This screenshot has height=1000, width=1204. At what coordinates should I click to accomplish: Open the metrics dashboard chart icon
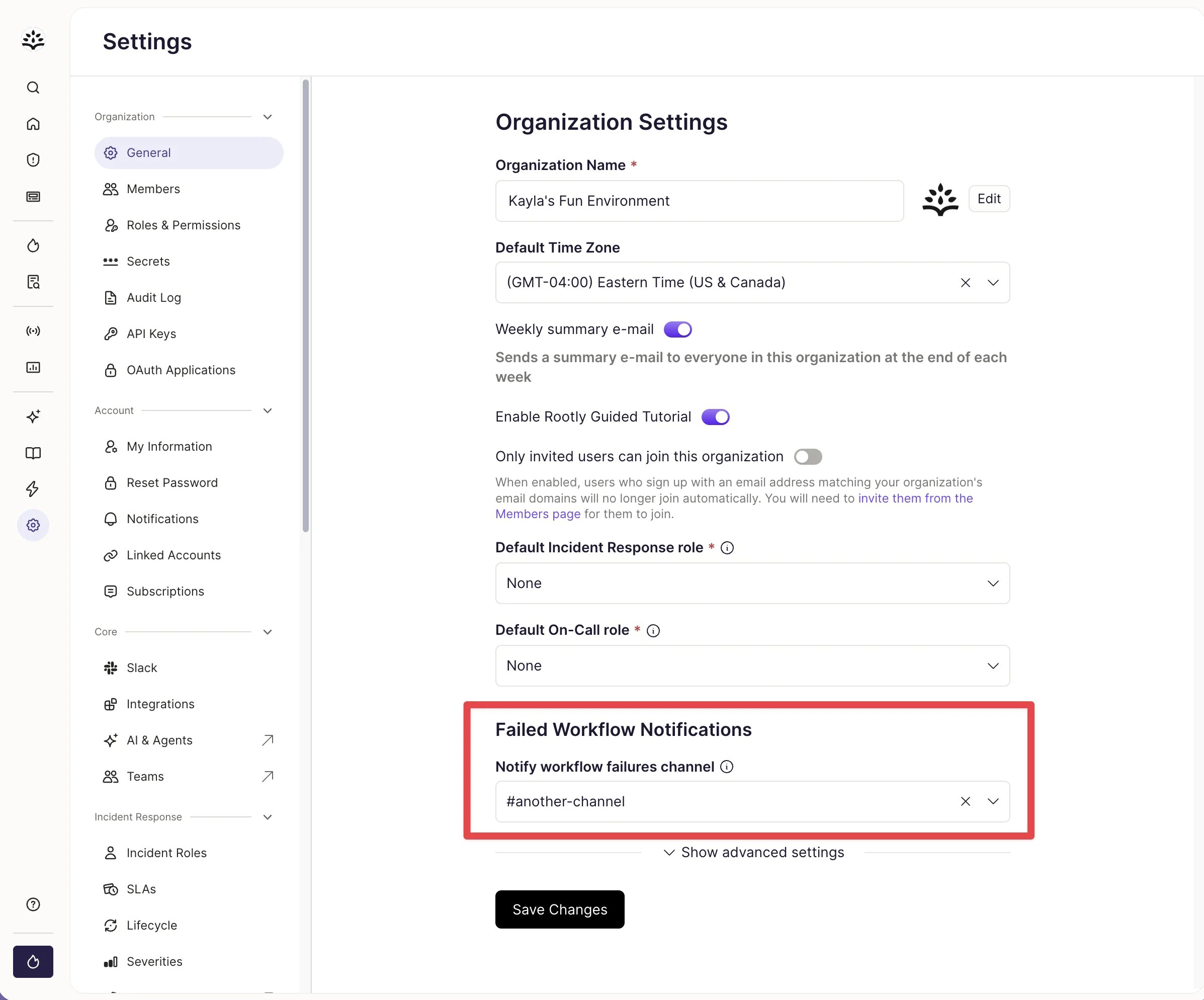[x=33, y=367]
